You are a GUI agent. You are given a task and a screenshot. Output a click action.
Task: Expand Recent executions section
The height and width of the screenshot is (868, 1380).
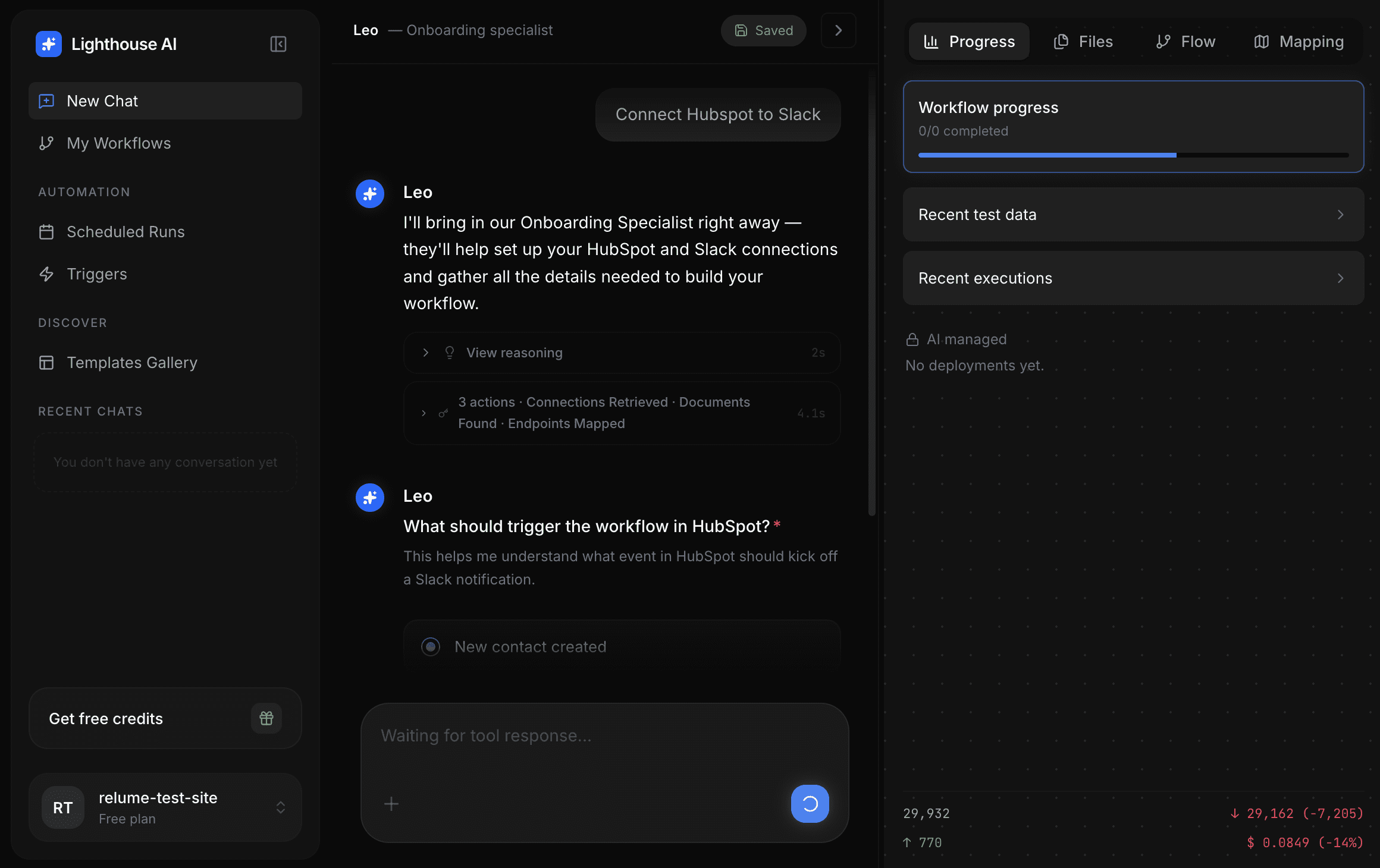pyautogui.click(x=1133, y=278)
